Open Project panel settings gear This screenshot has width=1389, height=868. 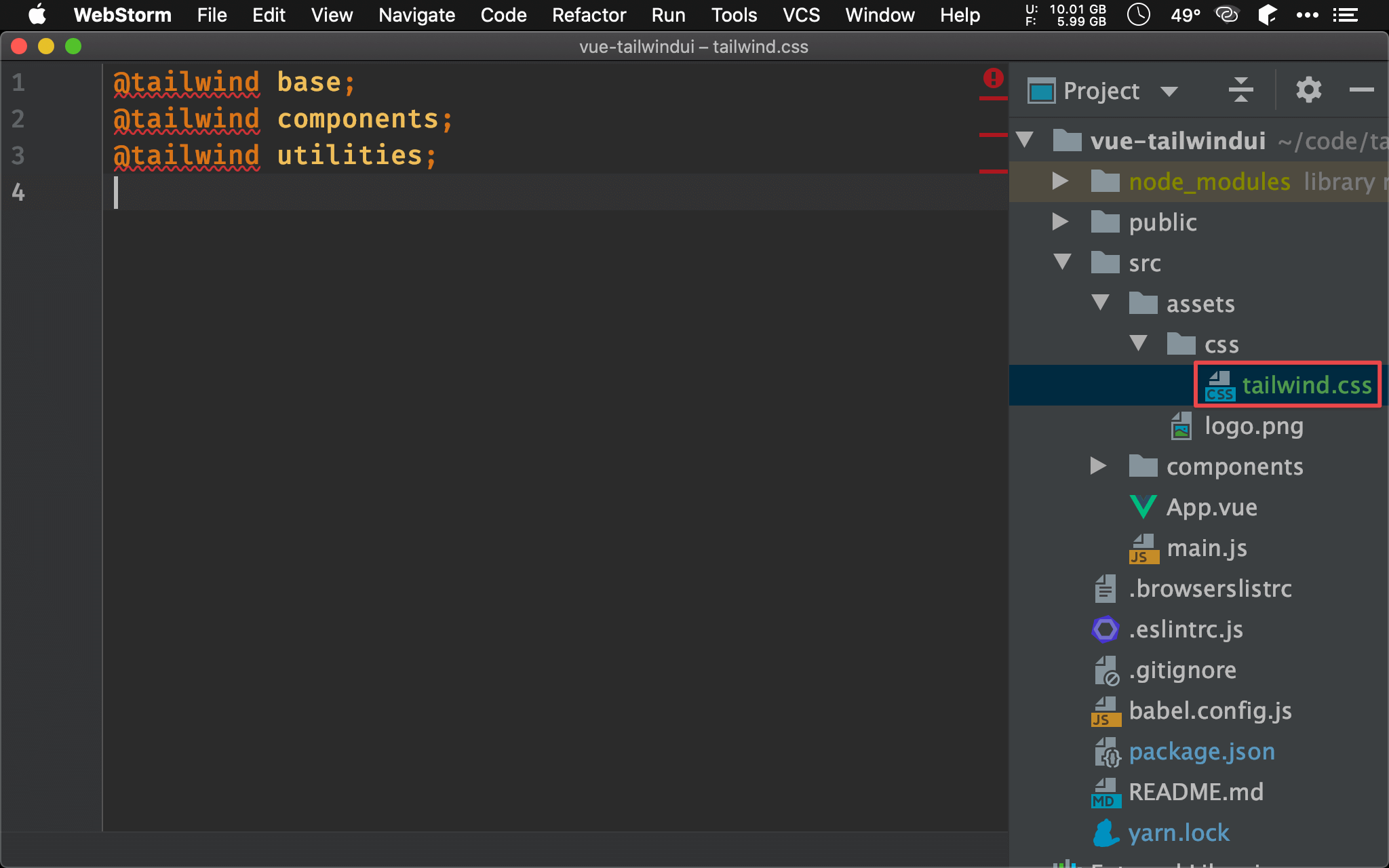pos(1308,90)
